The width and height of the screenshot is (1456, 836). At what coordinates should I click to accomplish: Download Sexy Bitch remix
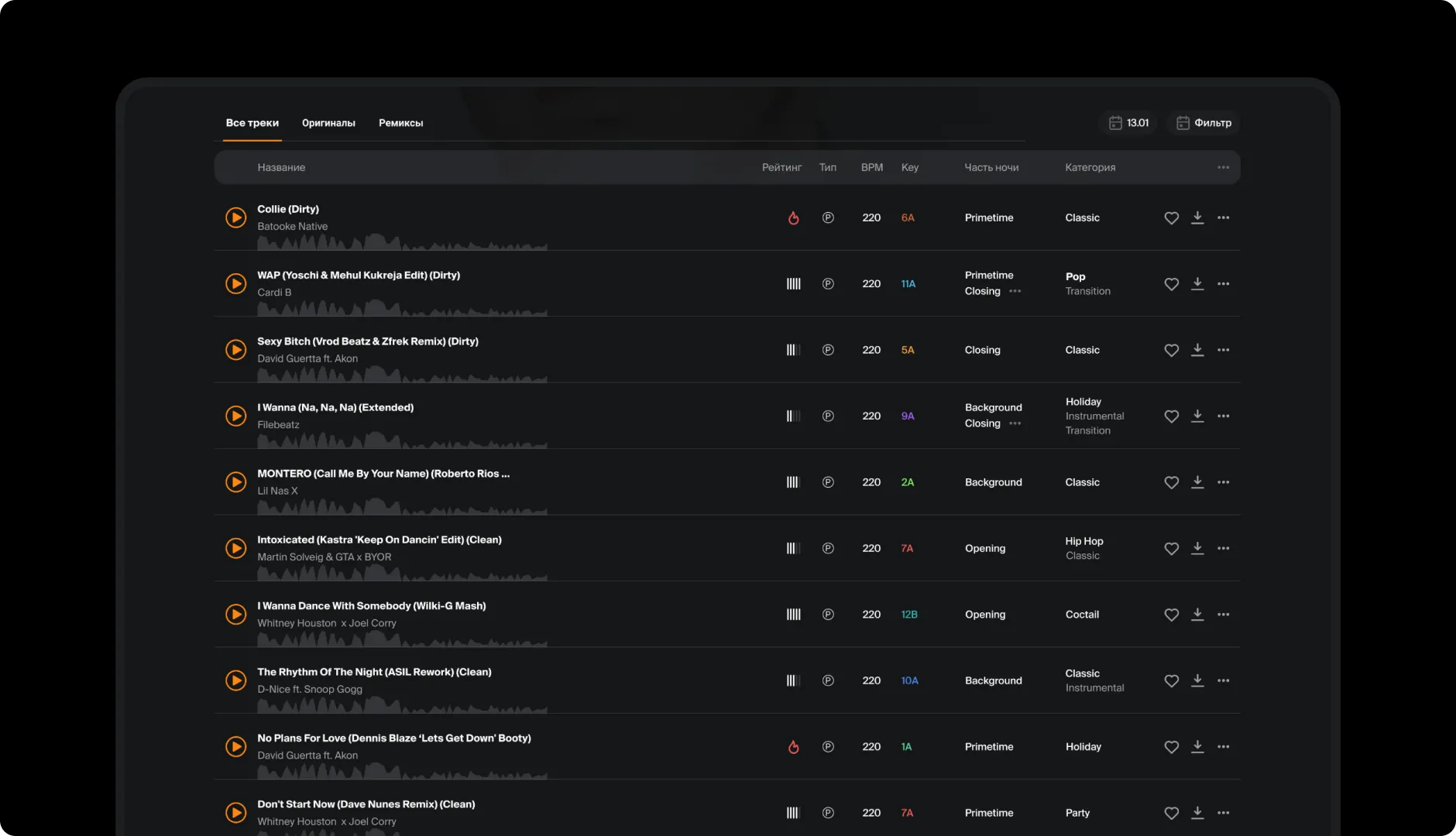pyautogui.click(x=1197, y=350)
